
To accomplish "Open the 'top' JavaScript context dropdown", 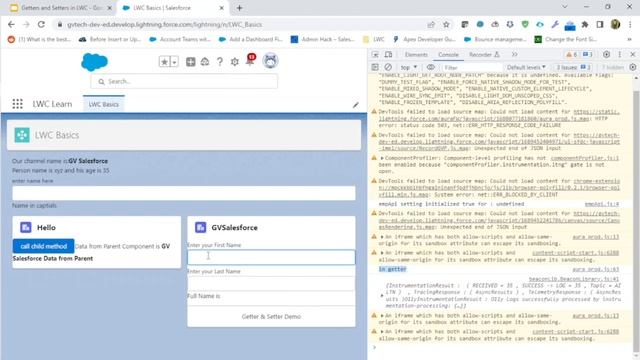I will click(x=409, y=67).
